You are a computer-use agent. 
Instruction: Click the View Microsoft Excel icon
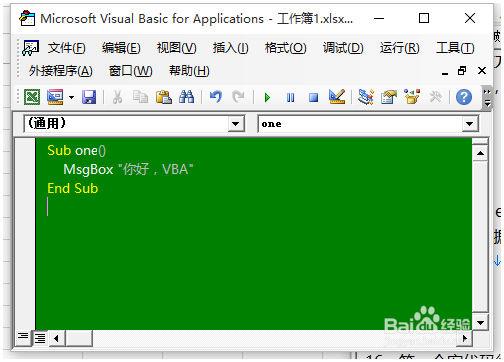(x=32, y=97)
